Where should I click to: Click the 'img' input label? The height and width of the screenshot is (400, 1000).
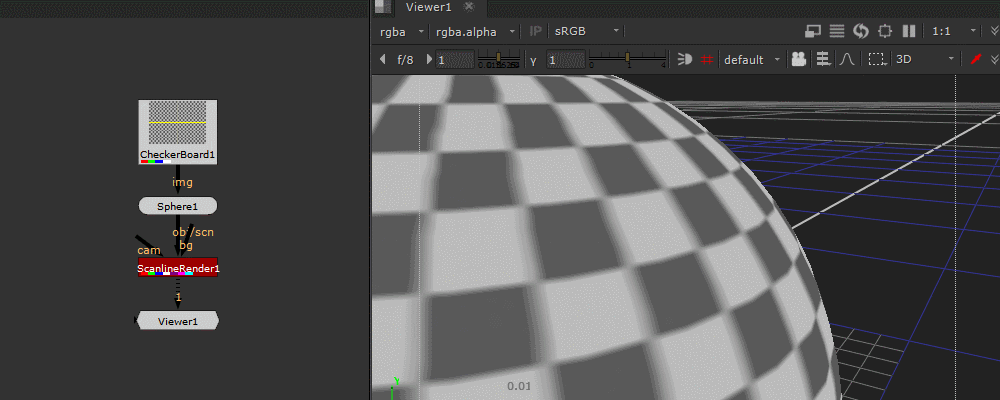point(182,182)
